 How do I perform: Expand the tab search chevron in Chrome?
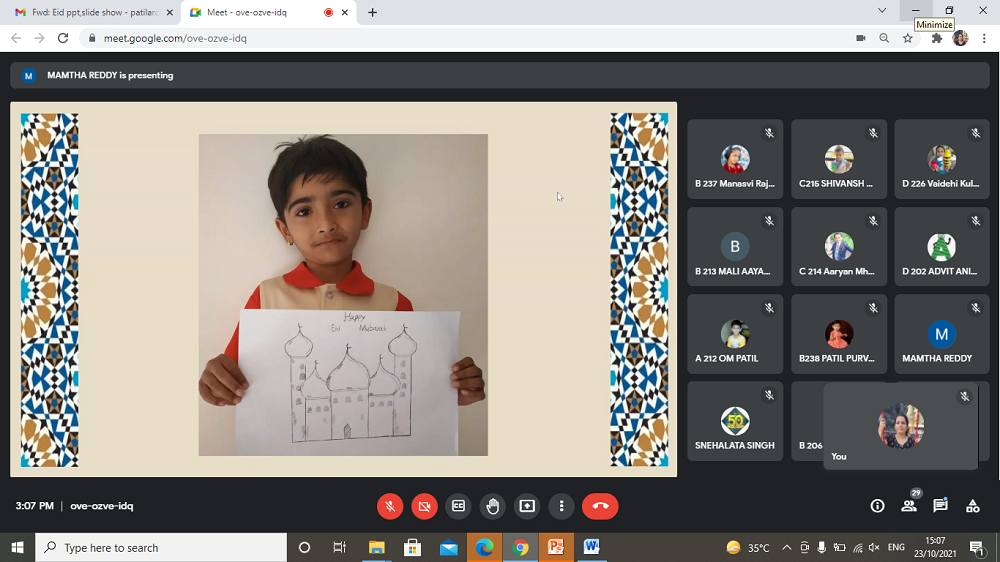pos(881,11)
